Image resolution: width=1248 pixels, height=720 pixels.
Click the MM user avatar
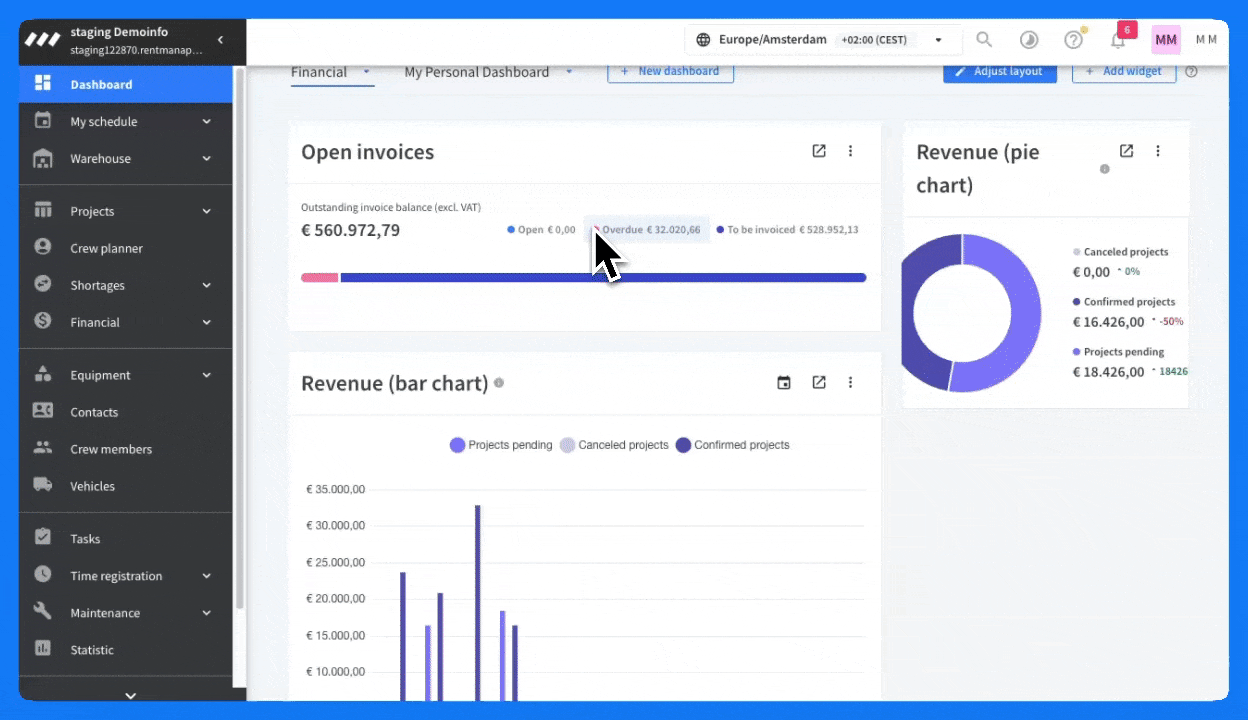(1166, 40)
